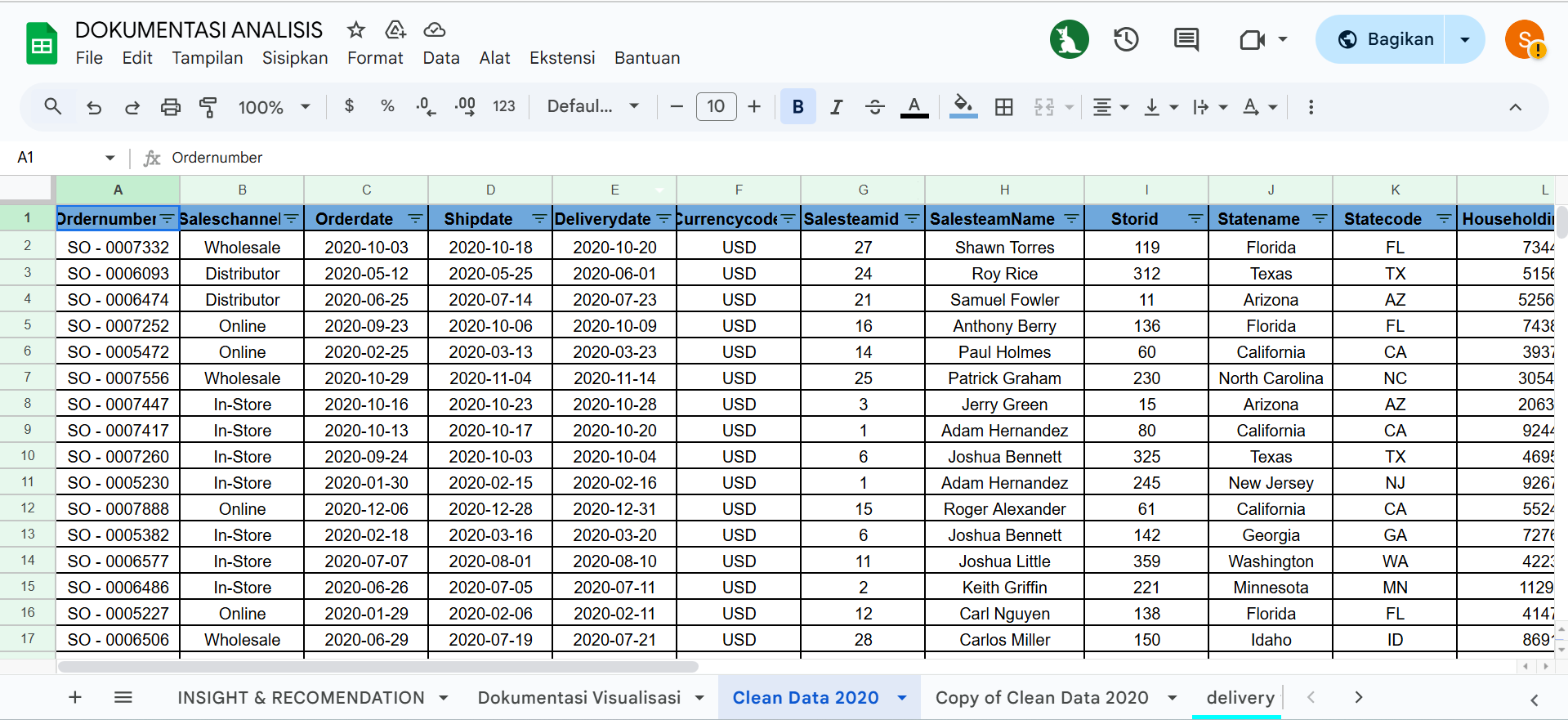This screenshot has height=720, width=1568.
Task: Click the font size input field
Action: coord(716,107)
